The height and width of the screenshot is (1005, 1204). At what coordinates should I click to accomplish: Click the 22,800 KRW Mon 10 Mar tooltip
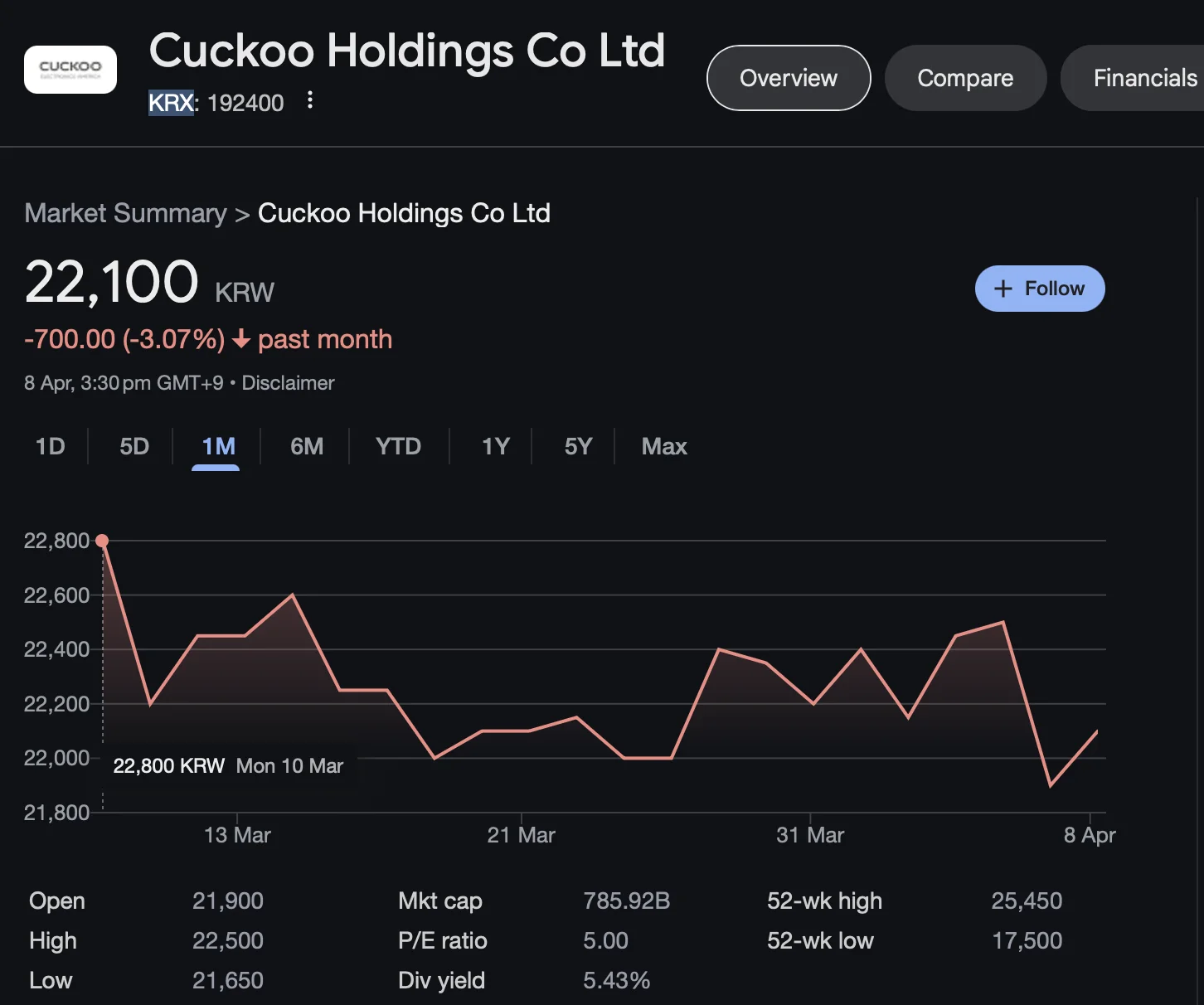point(228,766)
